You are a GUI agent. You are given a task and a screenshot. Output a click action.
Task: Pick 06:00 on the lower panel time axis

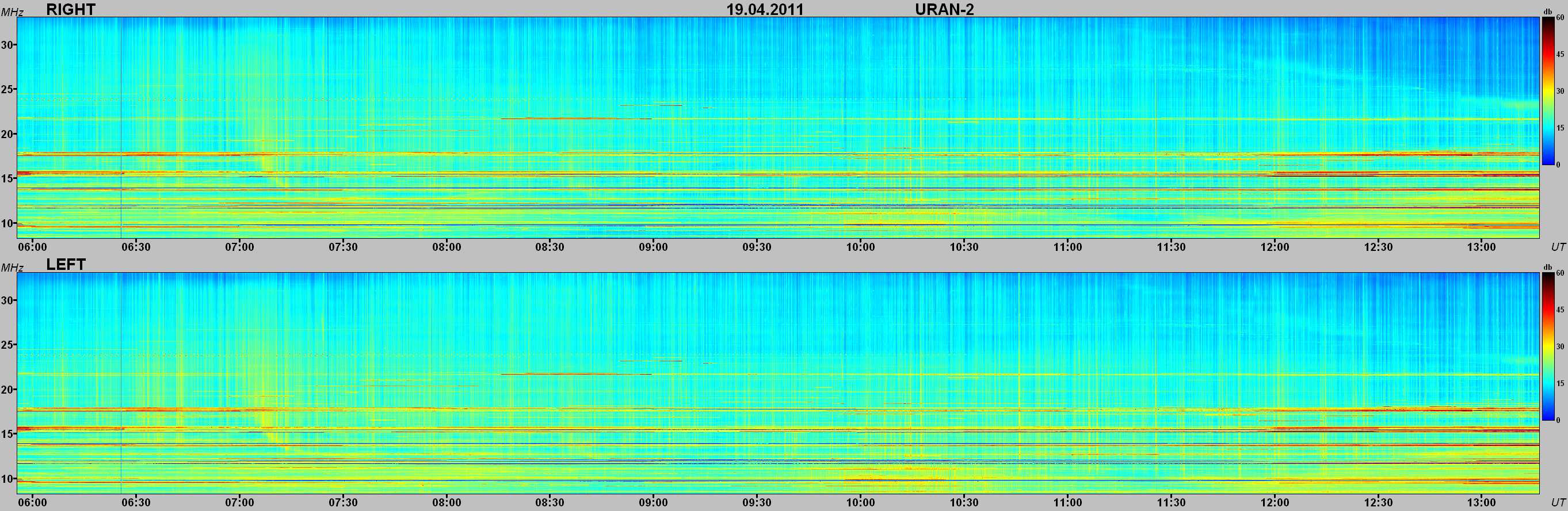pyautogui.click(x=32, y=502)
